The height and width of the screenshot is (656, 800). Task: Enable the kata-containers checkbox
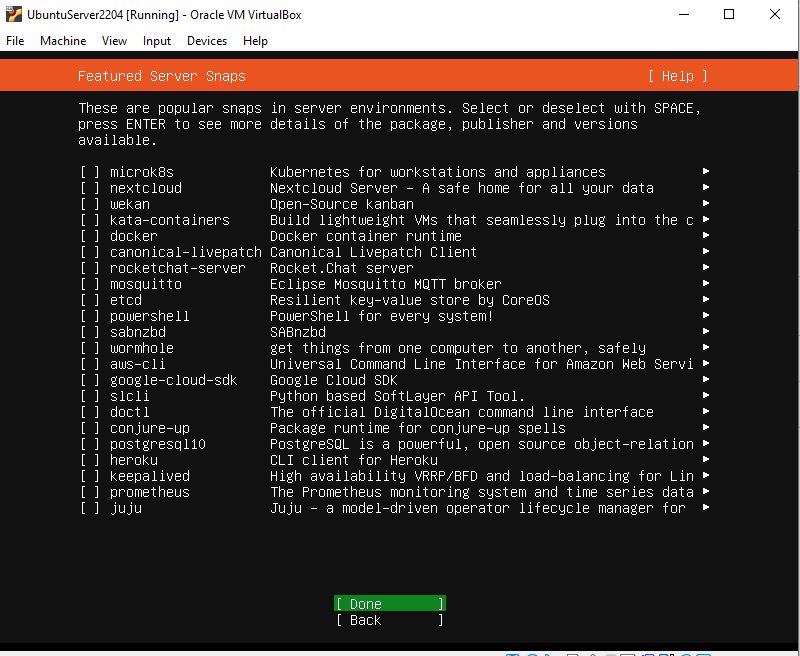click(x=90, y=220)
